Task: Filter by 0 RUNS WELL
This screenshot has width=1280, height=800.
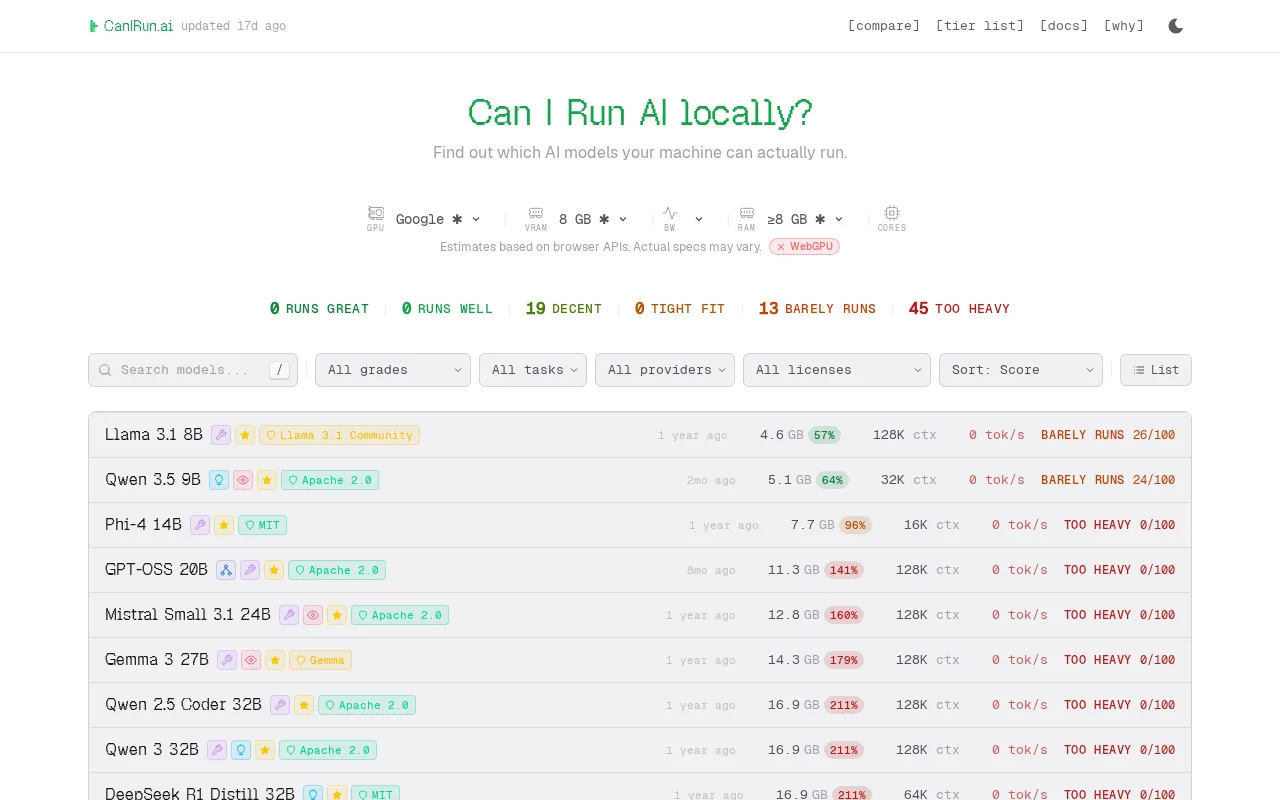Action: (447, 309)
